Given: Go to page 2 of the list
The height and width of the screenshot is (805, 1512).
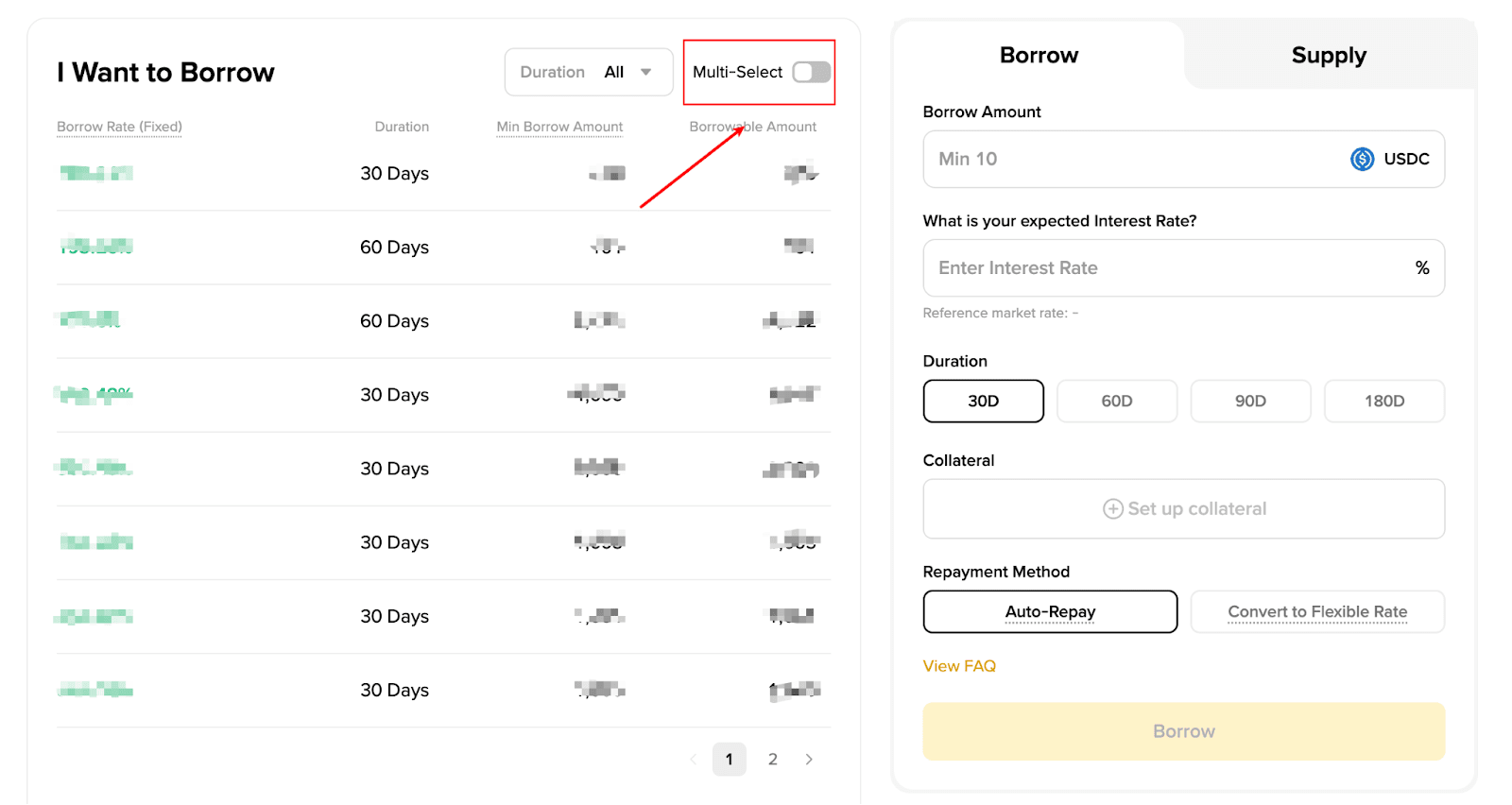Looking at the screenshot, I should 773,760.
